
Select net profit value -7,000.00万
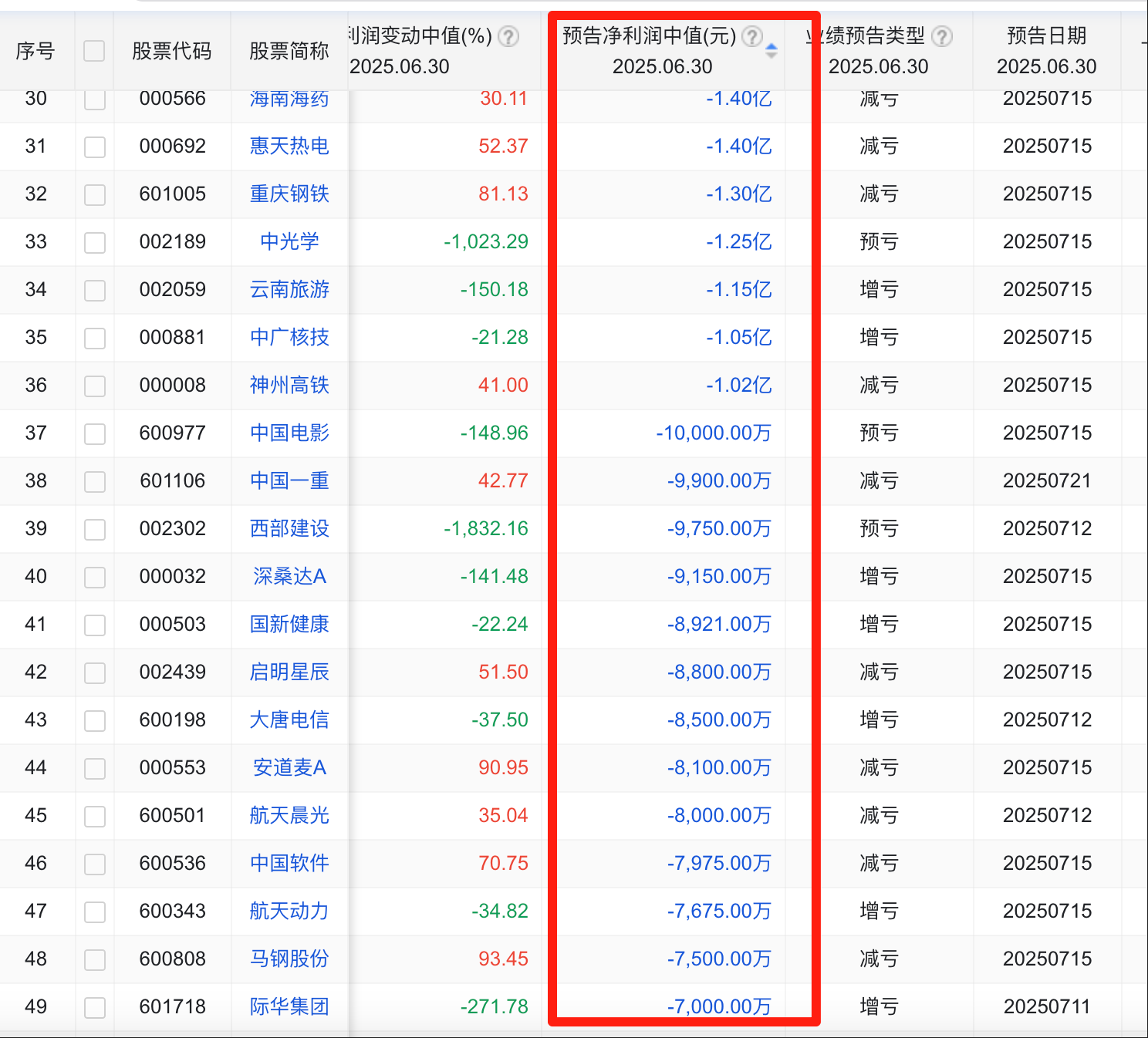point(719,1006)
